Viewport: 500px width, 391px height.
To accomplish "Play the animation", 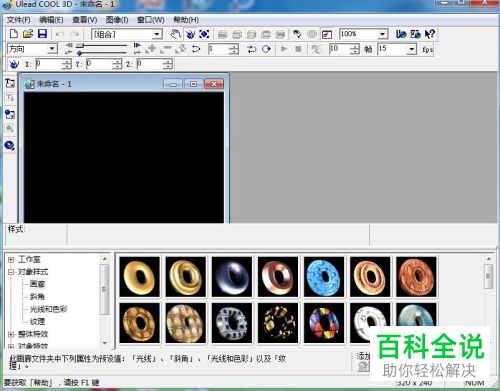I will coord(284,49).
